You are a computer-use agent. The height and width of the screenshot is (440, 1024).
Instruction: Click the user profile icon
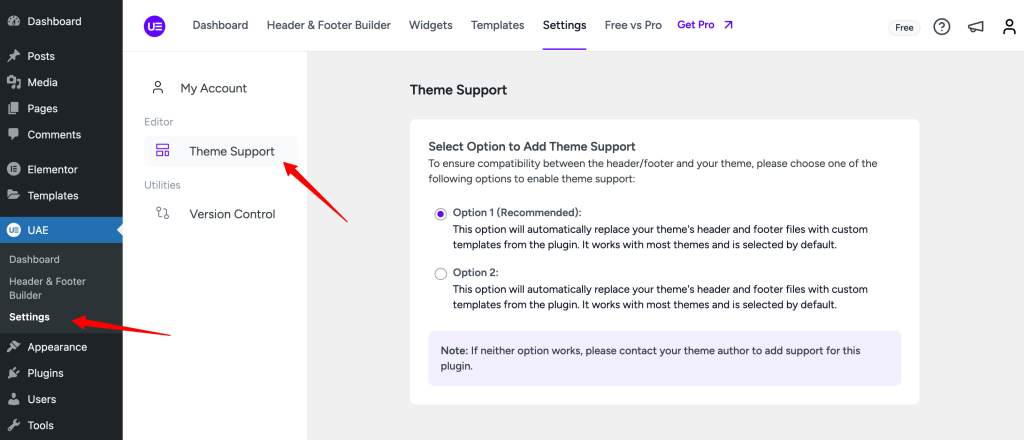[1010, 27]
